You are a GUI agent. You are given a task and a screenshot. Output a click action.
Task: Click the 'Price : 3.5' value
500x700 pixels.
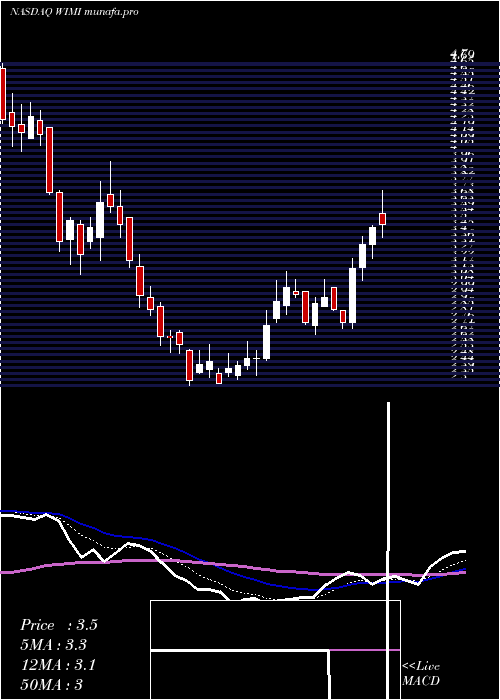pos(58,625)
